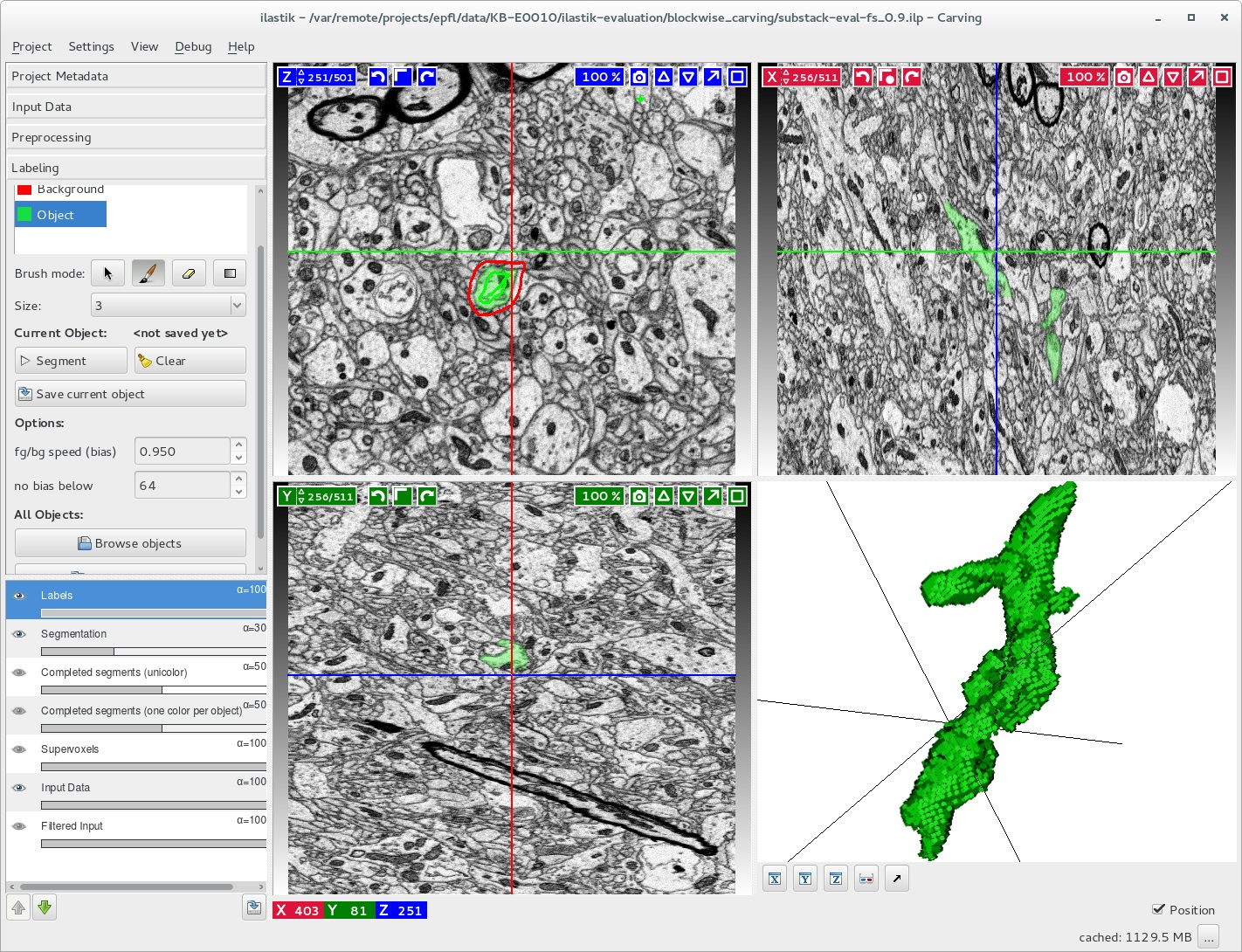1242x952 pixels.
Task: Rotate the Y view left
Action: 377,496
